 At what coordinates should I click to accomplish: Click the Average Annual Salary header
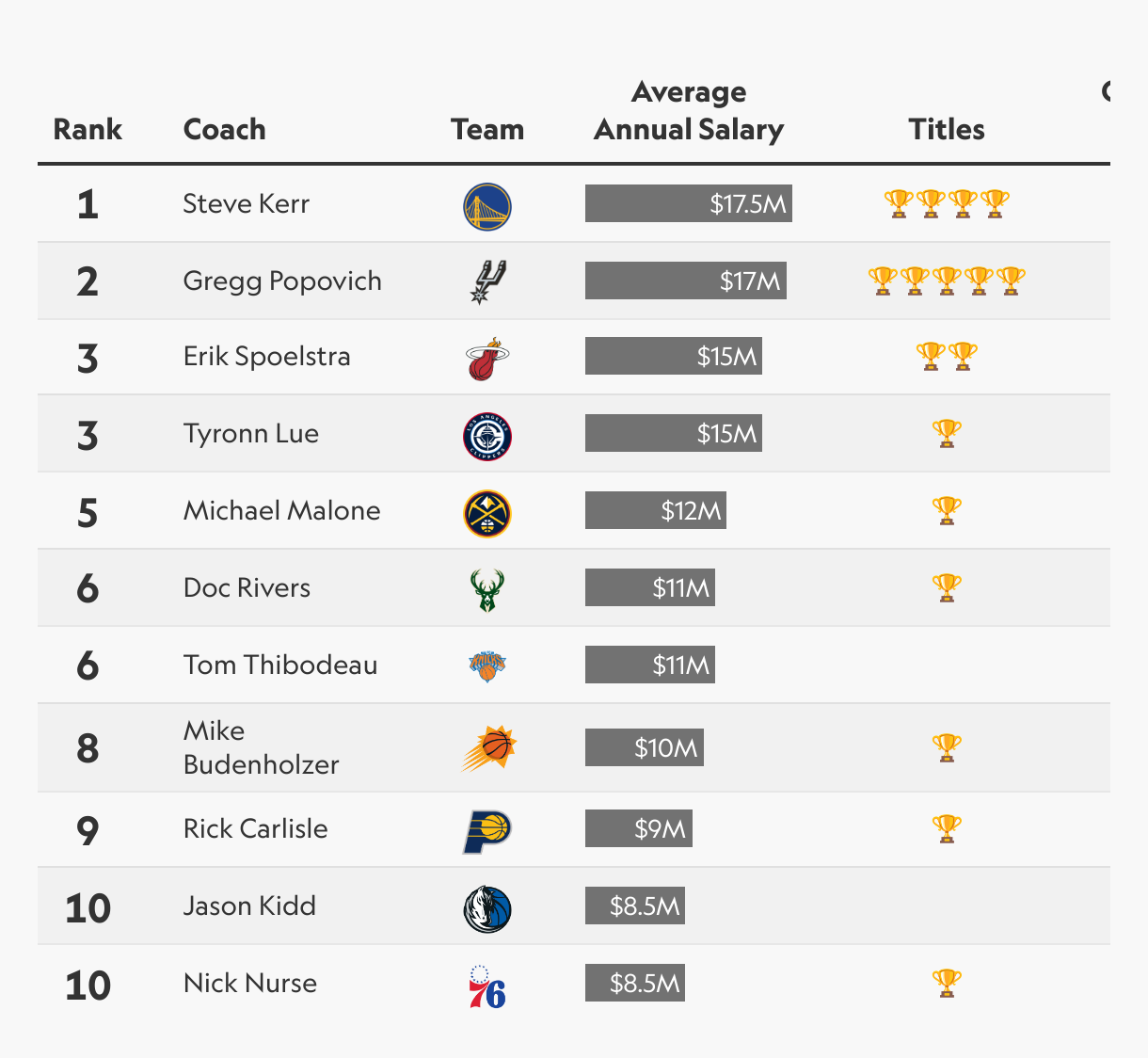pyautogui.click(x=689, y=111)
